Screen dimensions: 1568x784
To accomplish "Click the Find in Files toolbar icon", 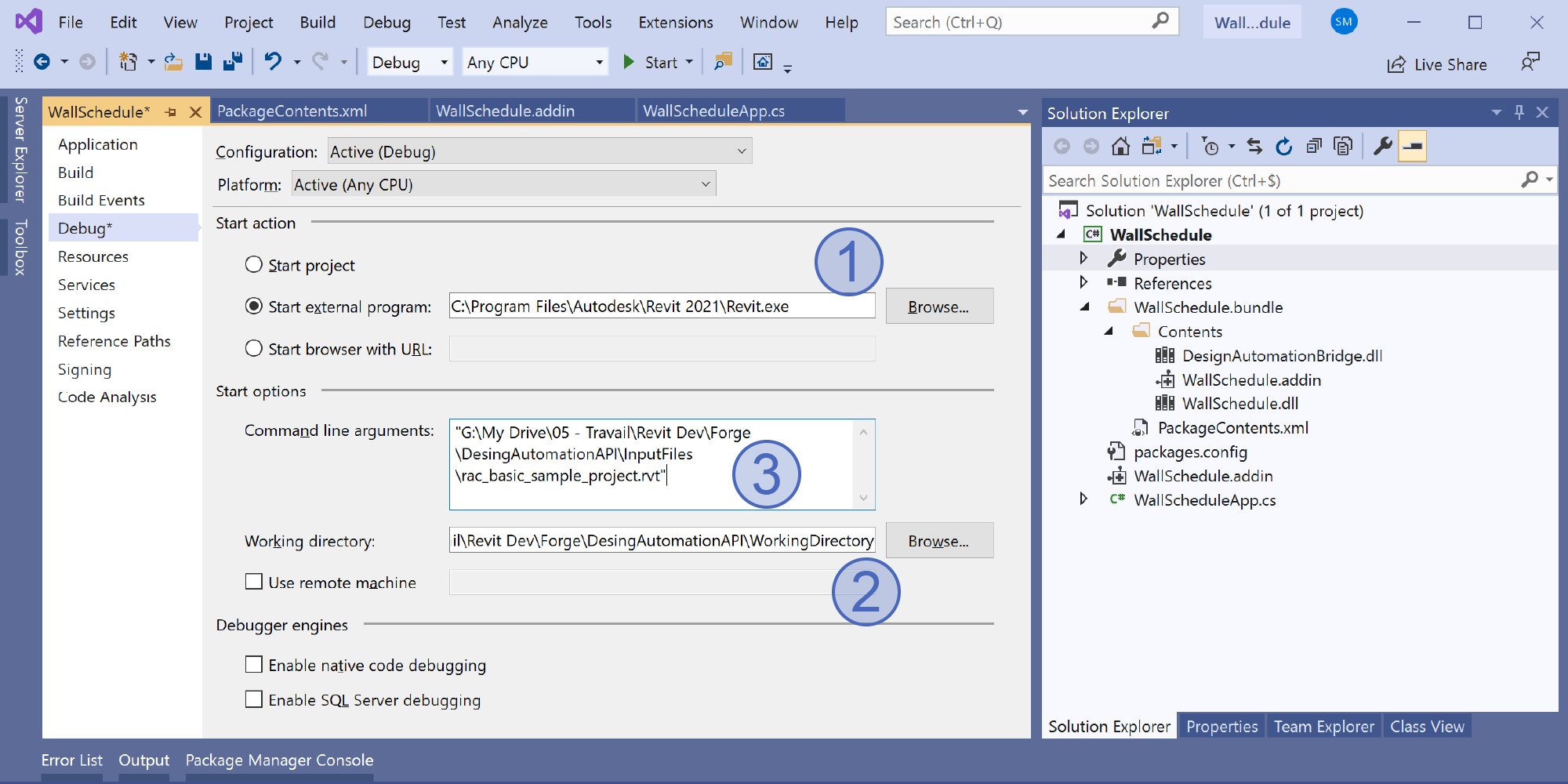I will (723, 62).
